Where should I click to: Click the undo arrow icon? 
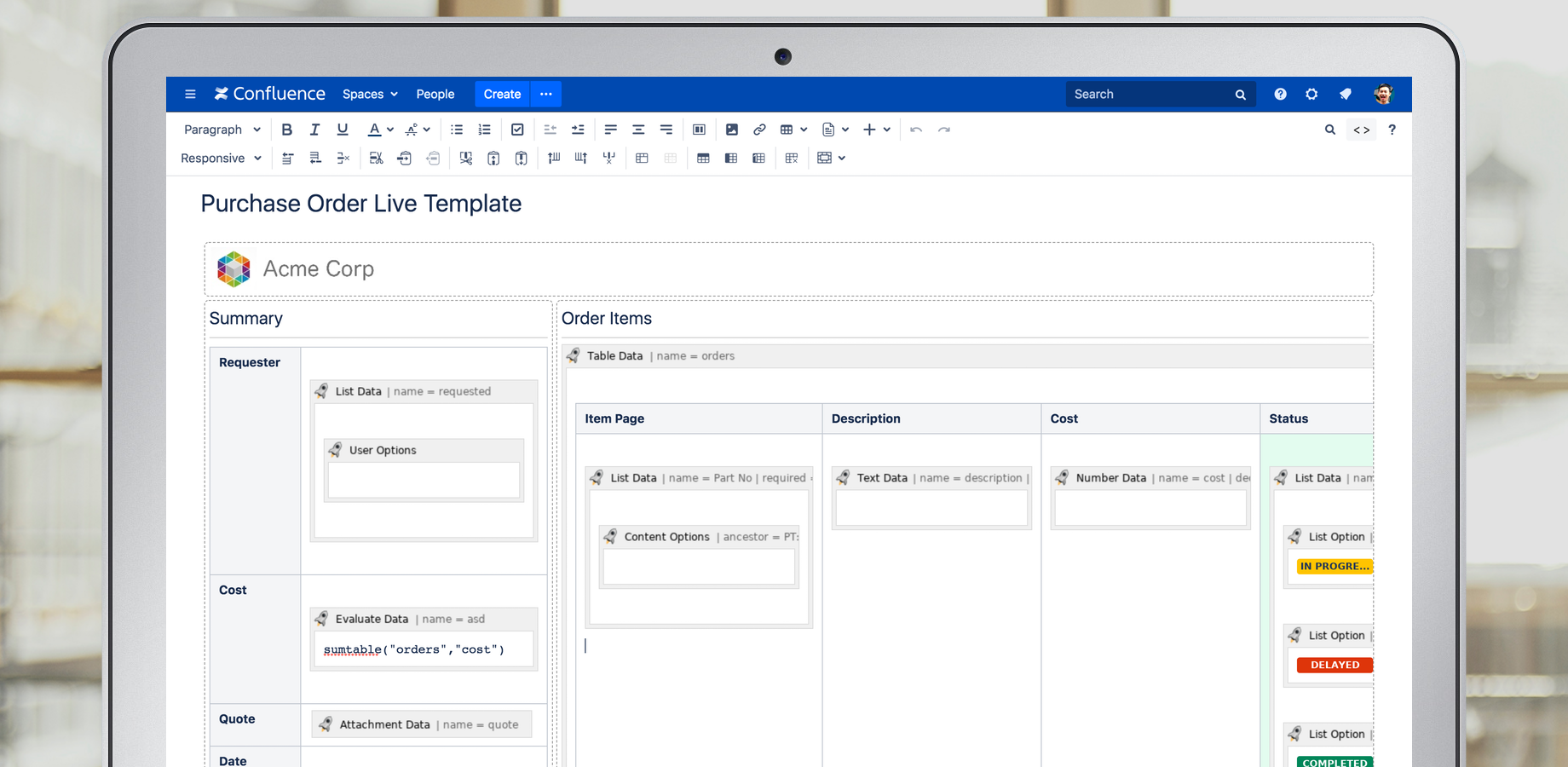[x=915, y=129]
